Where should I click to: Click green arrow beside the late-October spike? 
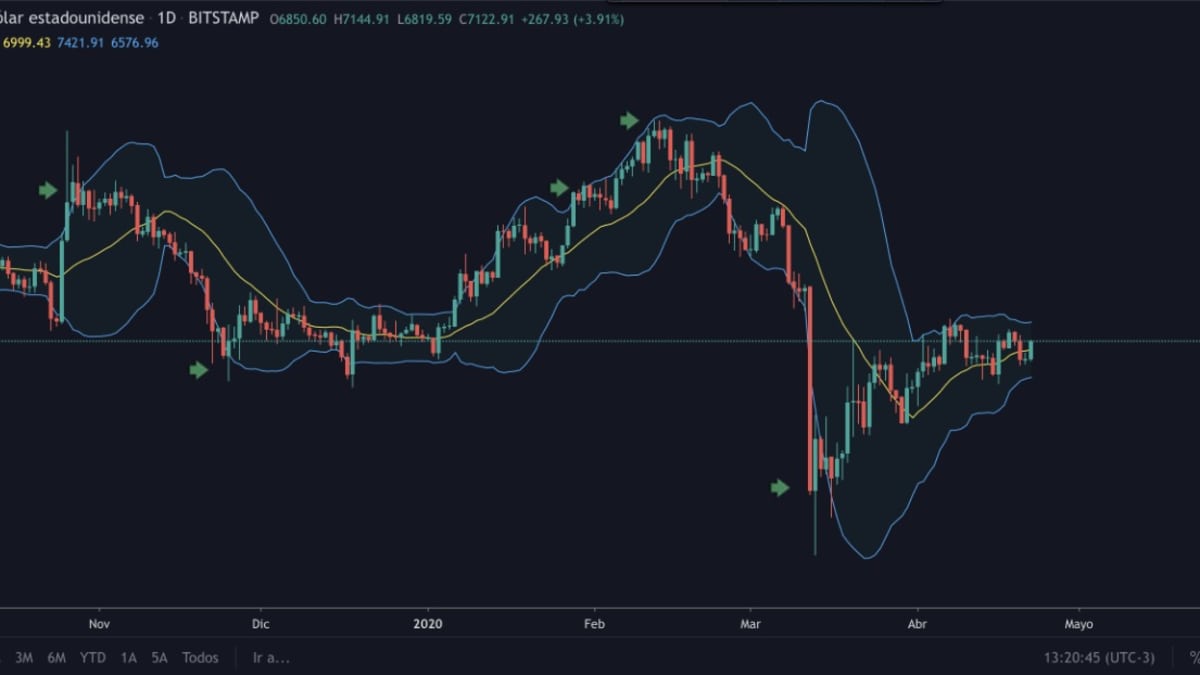(48, 190)
